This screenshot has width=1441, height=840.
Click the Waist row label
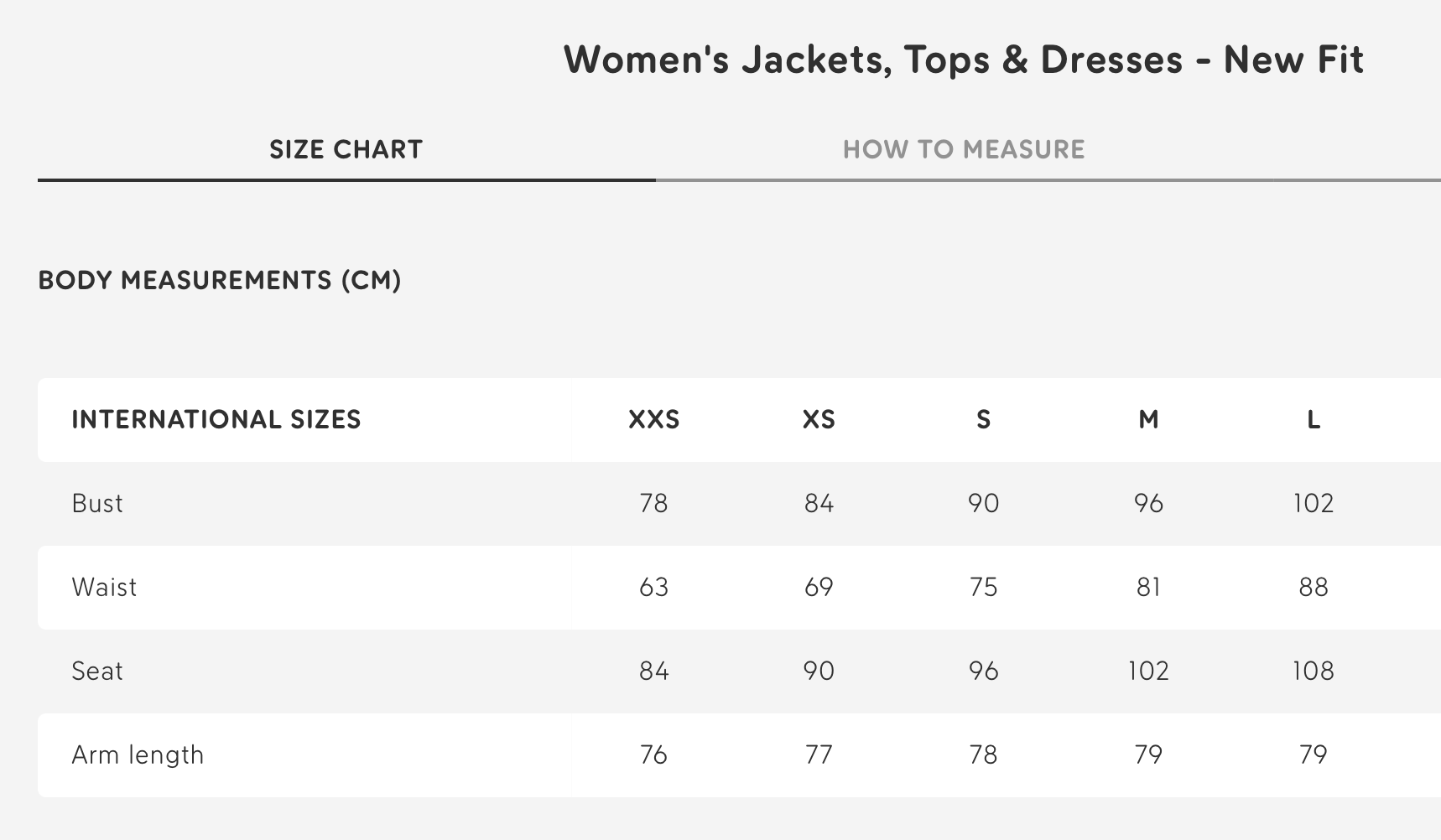[x=104, y=587]
